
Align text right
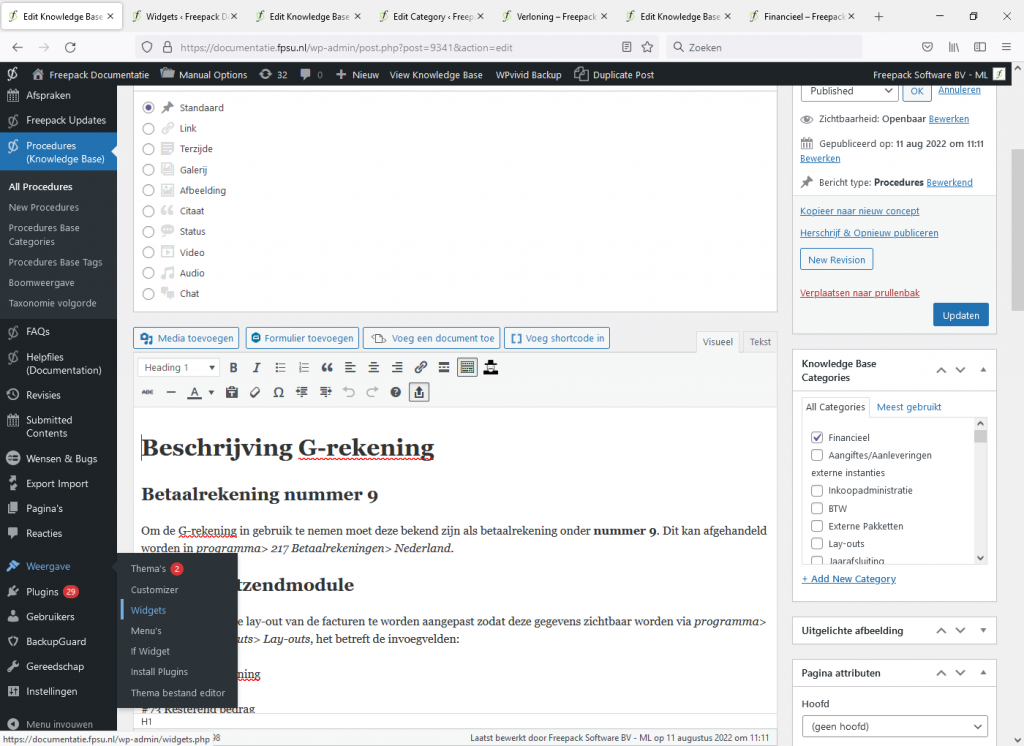[397, 368]
